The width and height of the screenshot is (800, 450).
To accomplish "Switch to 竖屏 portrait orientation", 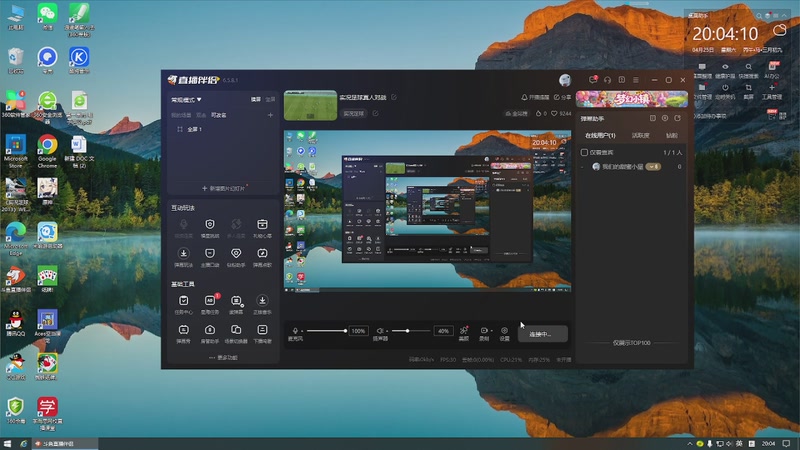I will click(x=270, y=99).
